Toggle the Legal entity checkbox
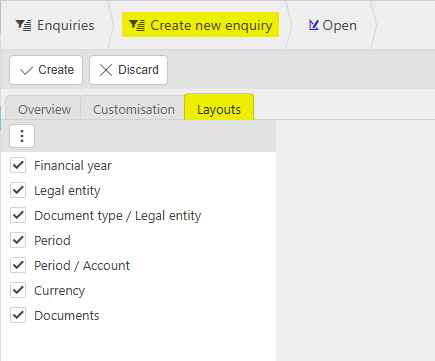This screenshot has width=435, height=361. tap(18, 190)
